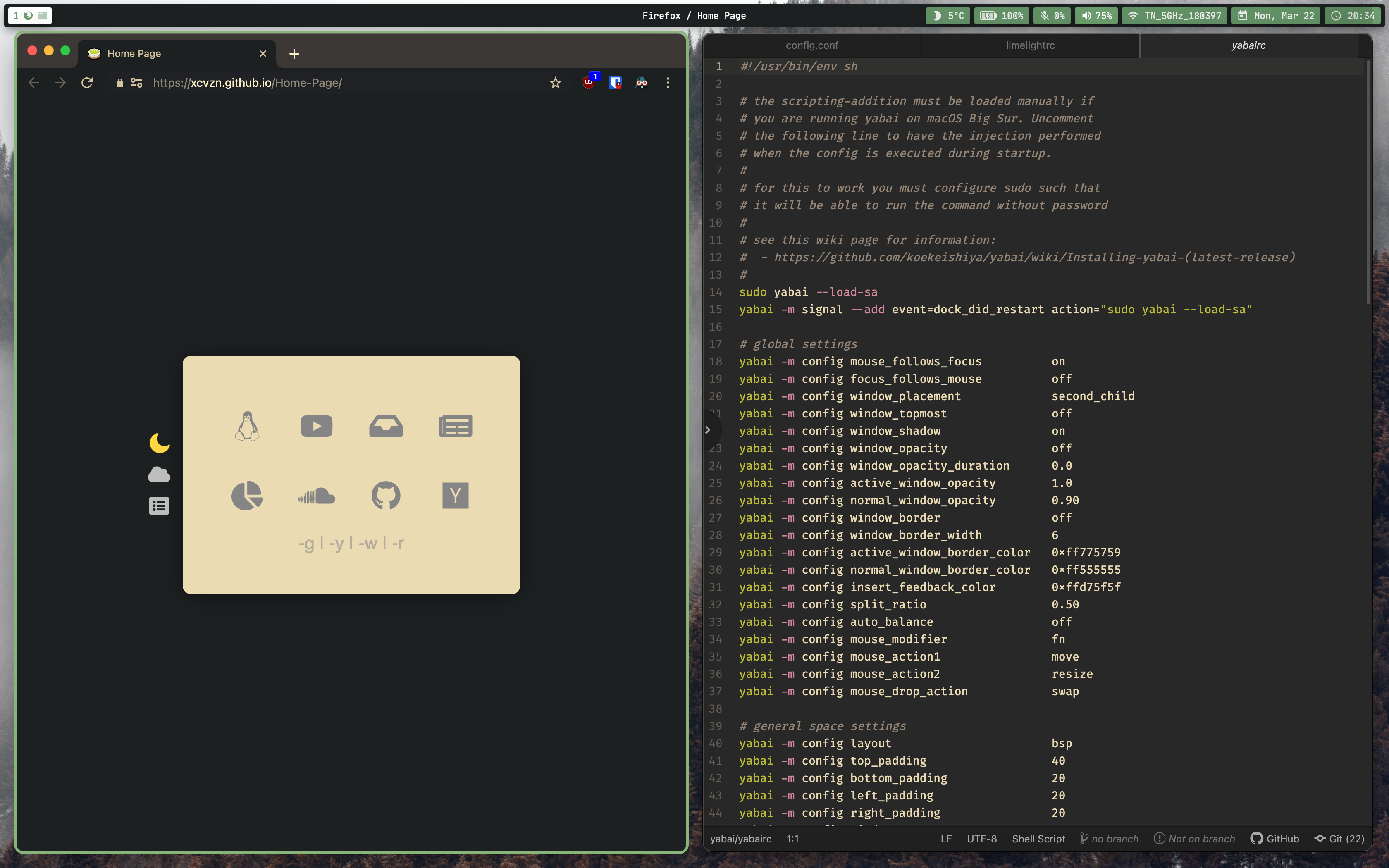1389x868 pixels.
Task: Open the GitHub shortcut icon on Home Page
Action: [386, 496]
